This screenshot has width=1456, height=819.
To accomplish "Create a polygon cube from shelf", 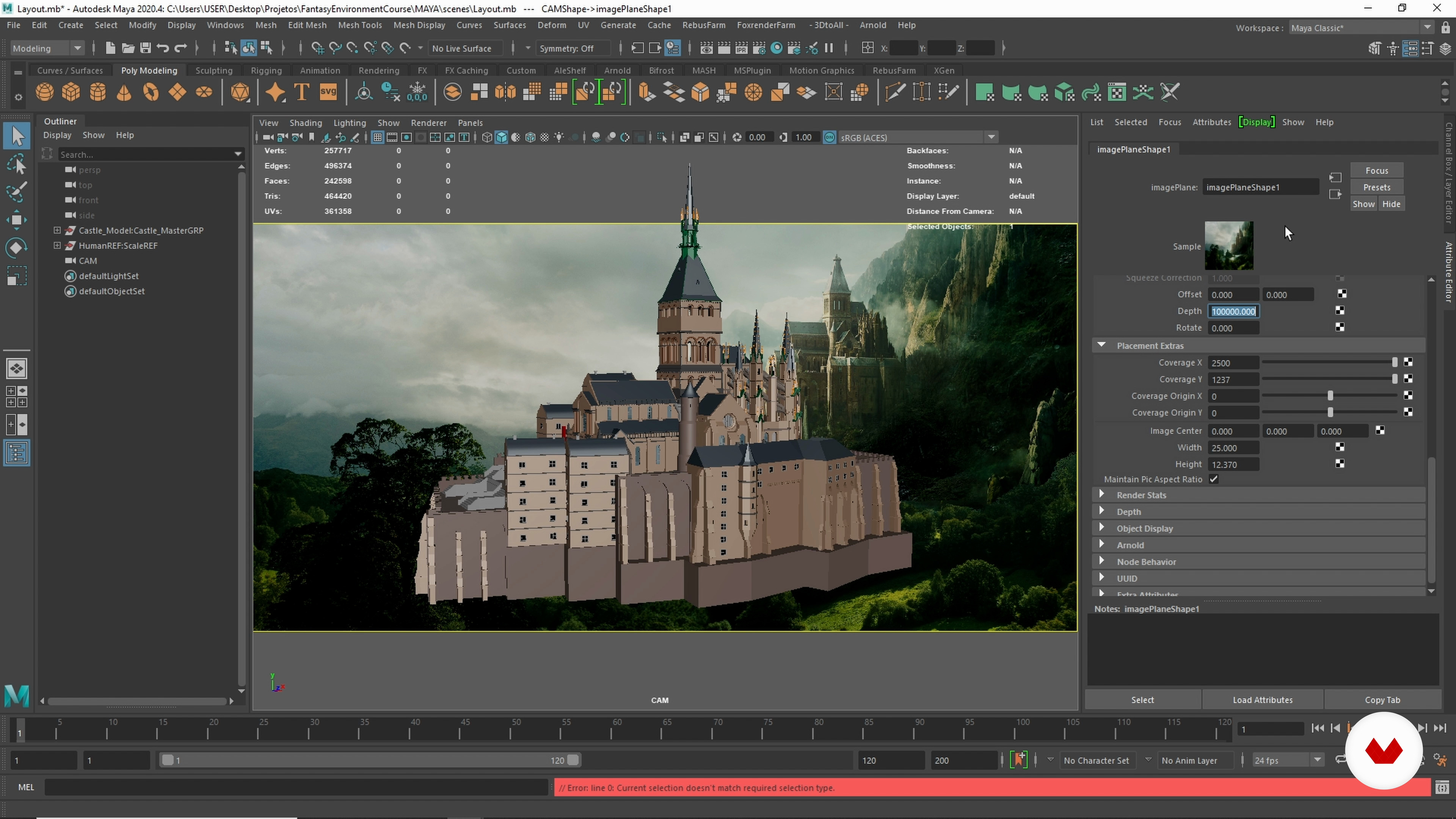I will pos(71,92).
